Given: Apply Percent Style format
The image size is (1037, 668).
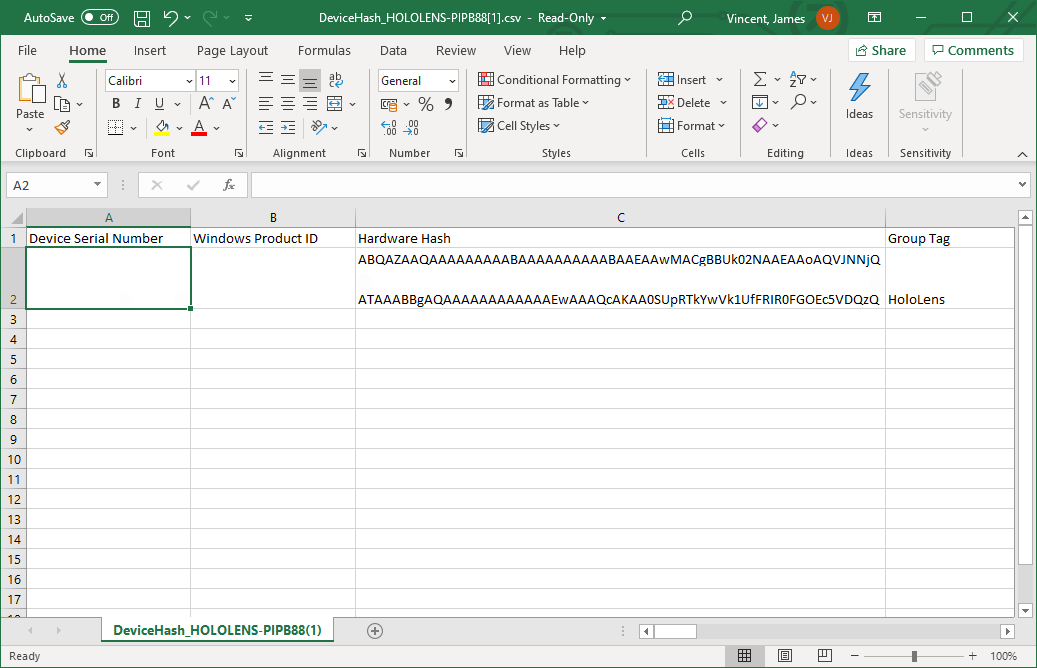Looking at the screenshot, I should (x=426, y=104).
